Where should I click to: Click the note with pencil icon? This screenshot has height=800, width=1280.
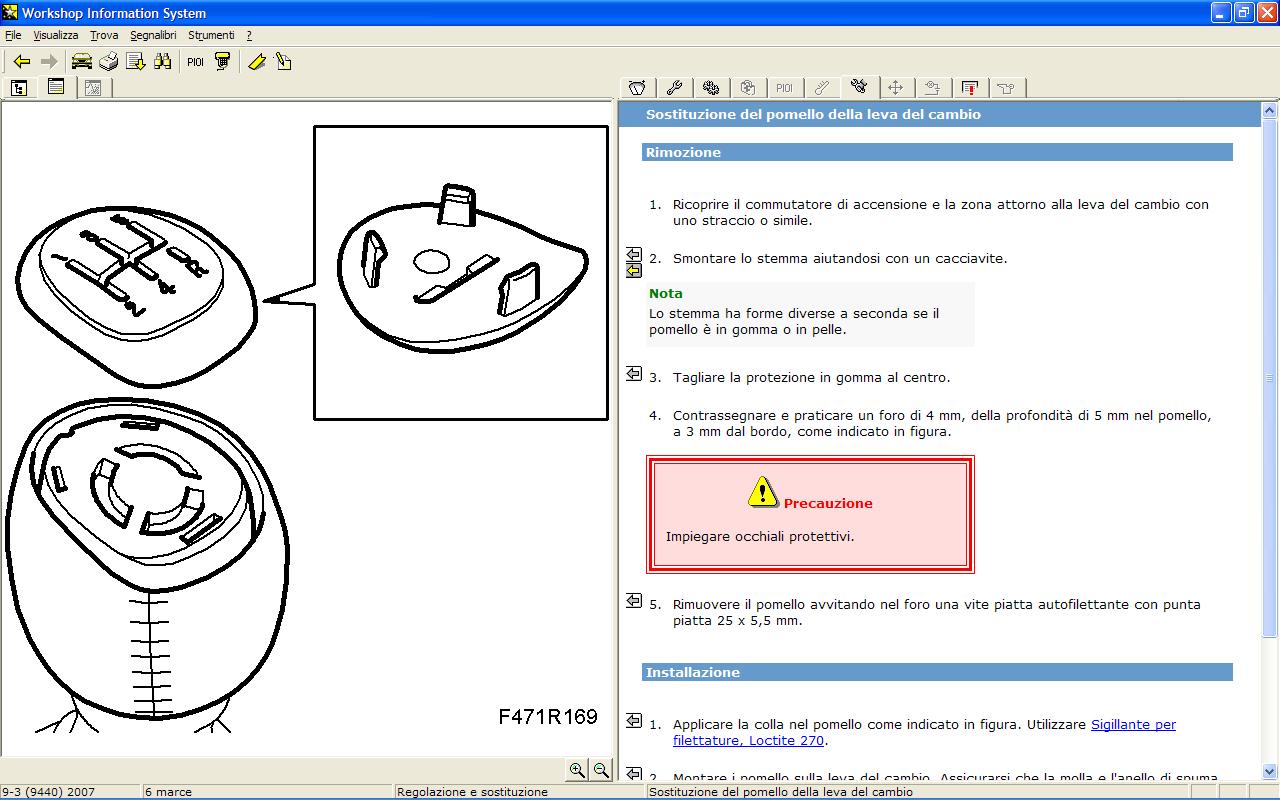[284, 62]
